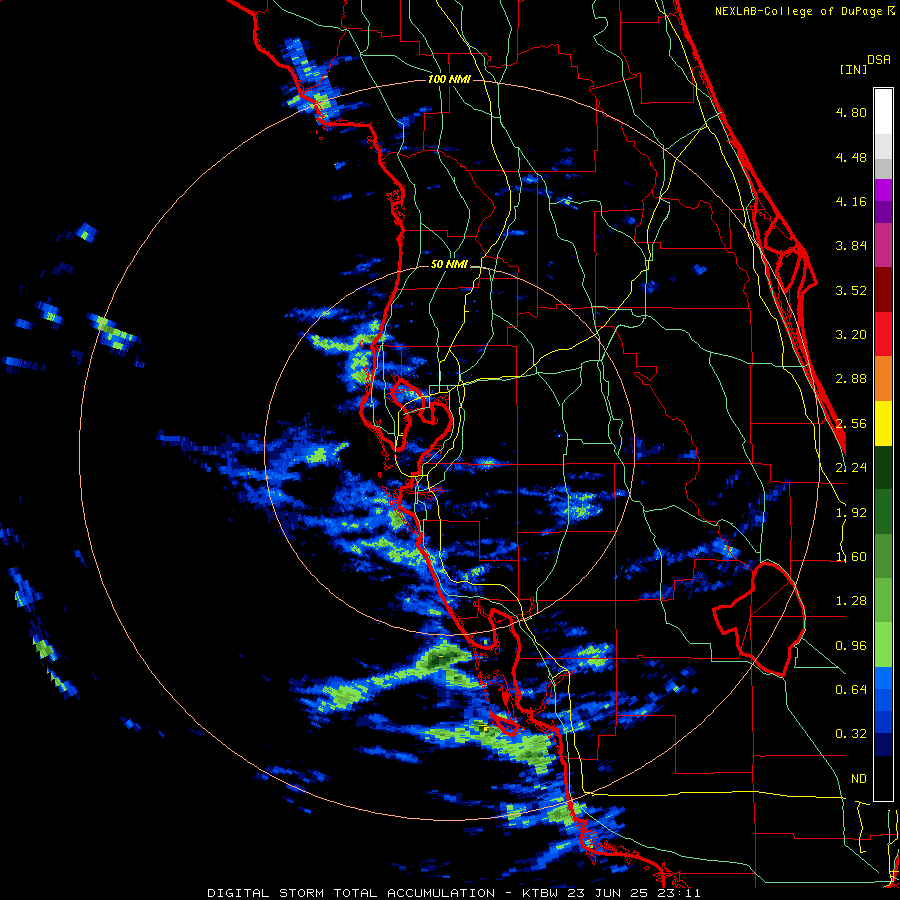Pick the pink legend swatch near 3.84
This screenshot has height=900, width=900.
point(883,245)
